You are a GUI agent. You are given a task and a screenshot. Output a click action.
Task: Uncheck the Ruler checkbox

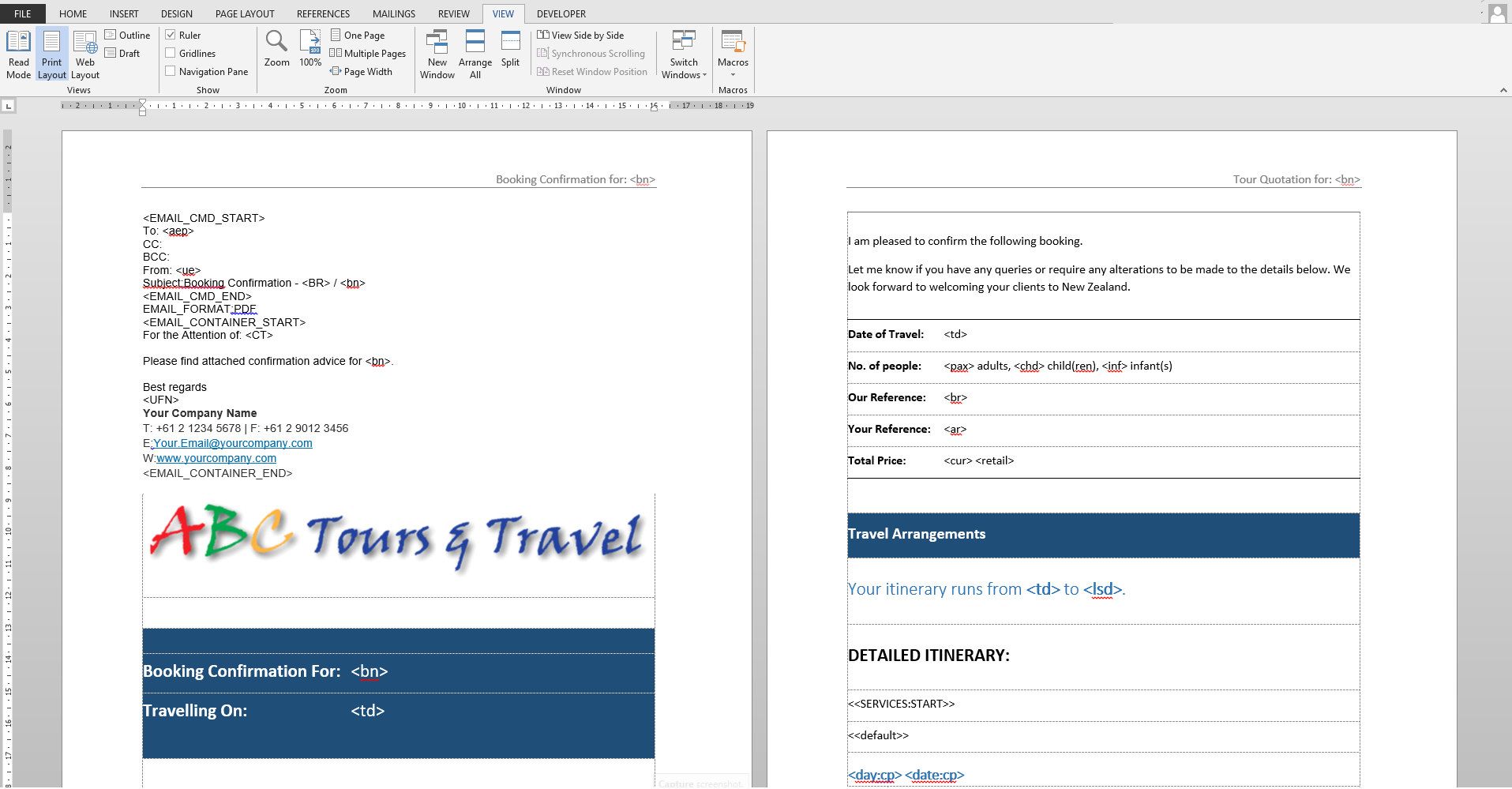pyautogui.click(x=171, y=35)
